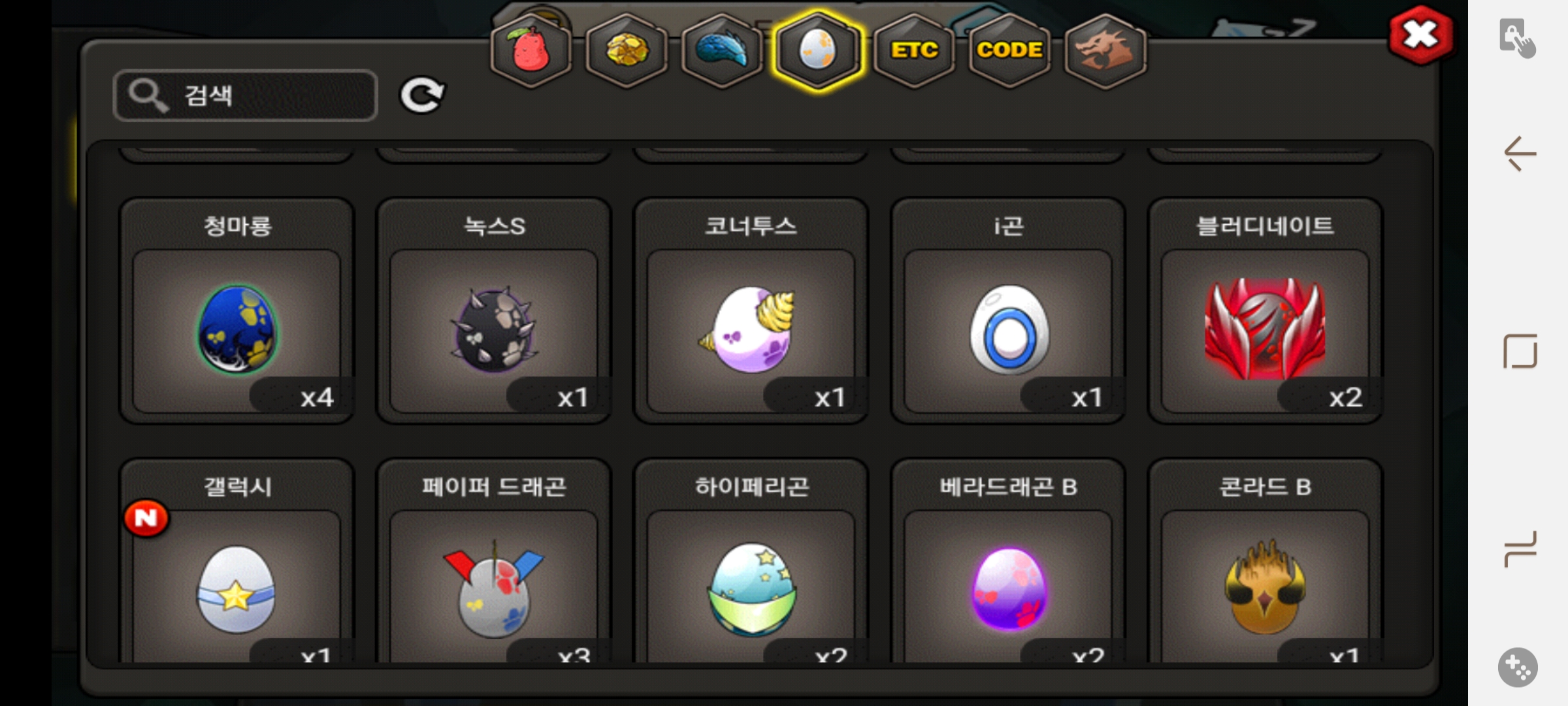Image resolution: width=1568 pixels, height=706 pixels.
Task: Tap the Android back arrow
Action: pyautogui.click(x=1520, y=154)
